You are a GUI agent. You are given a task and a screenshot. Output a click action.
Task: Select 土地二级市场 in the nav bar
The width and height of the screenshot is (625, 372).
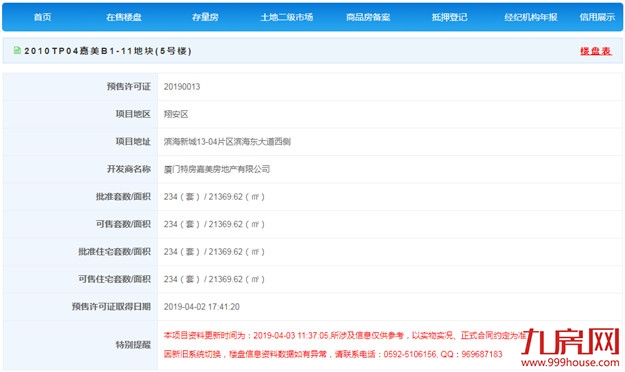(287, 17)
